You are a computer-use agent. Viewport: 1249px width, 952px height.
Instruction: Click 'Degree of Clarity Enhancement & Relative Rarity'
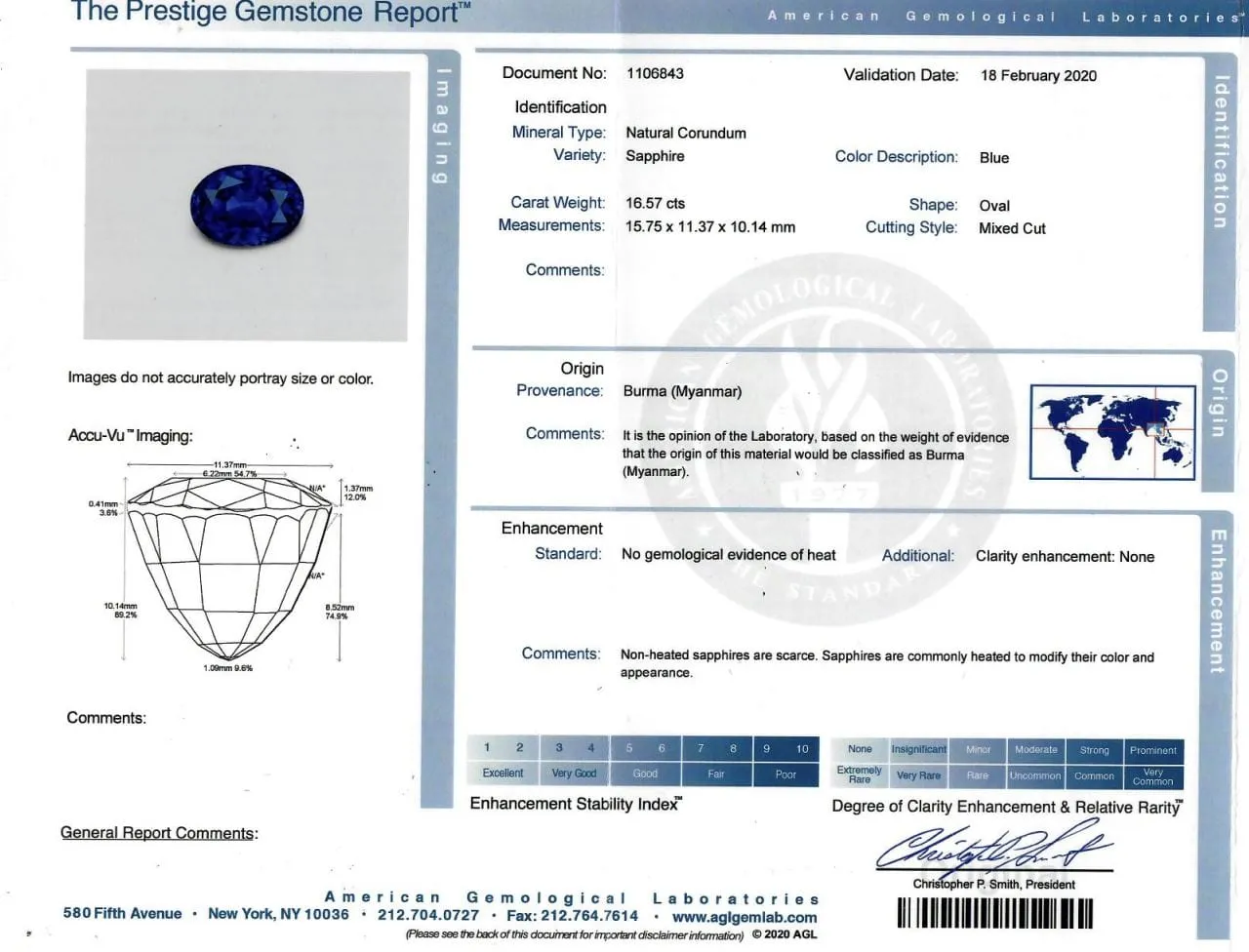tap(1007, 807)
